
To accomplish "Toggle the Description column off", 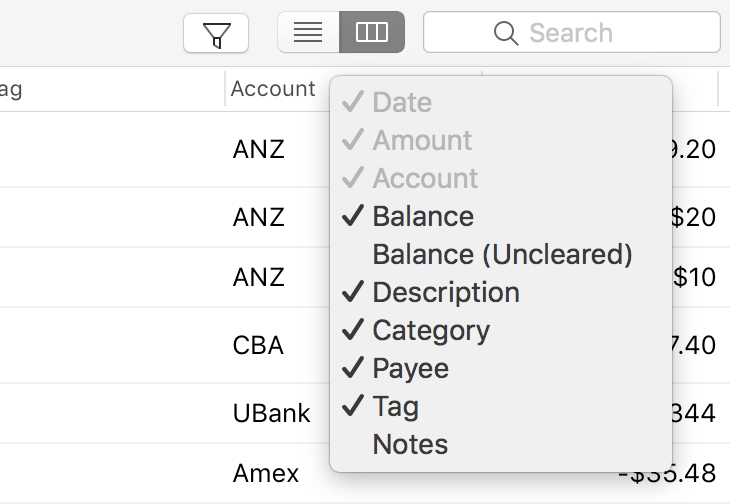I will pos(501,293).
